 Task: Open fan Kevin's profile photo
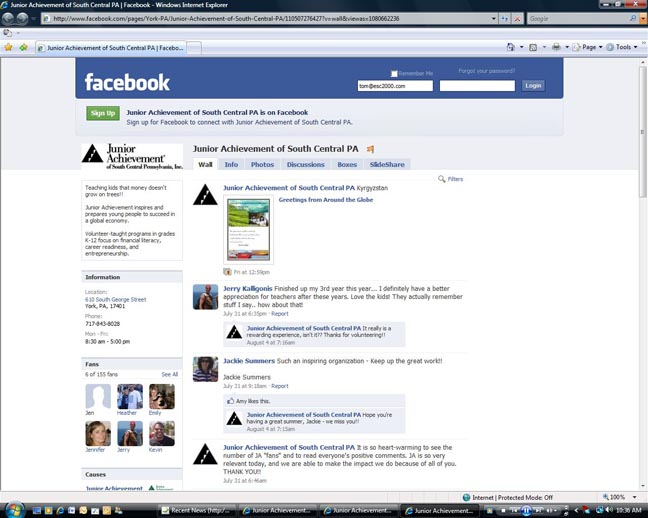point(162,433)
